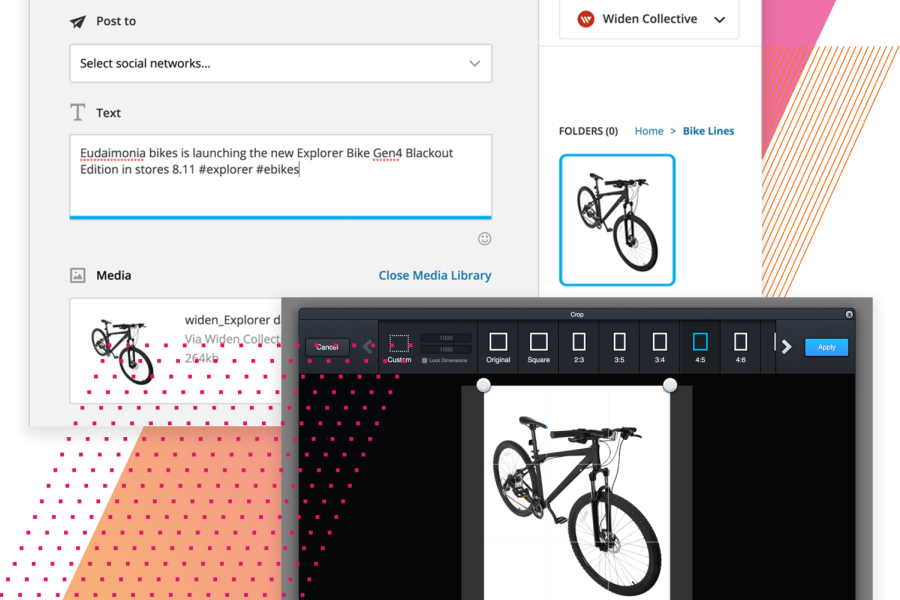Screen dimensions: 900x600
Task: Expand the Widen Collective source dropdown
Action: point(648,19)
